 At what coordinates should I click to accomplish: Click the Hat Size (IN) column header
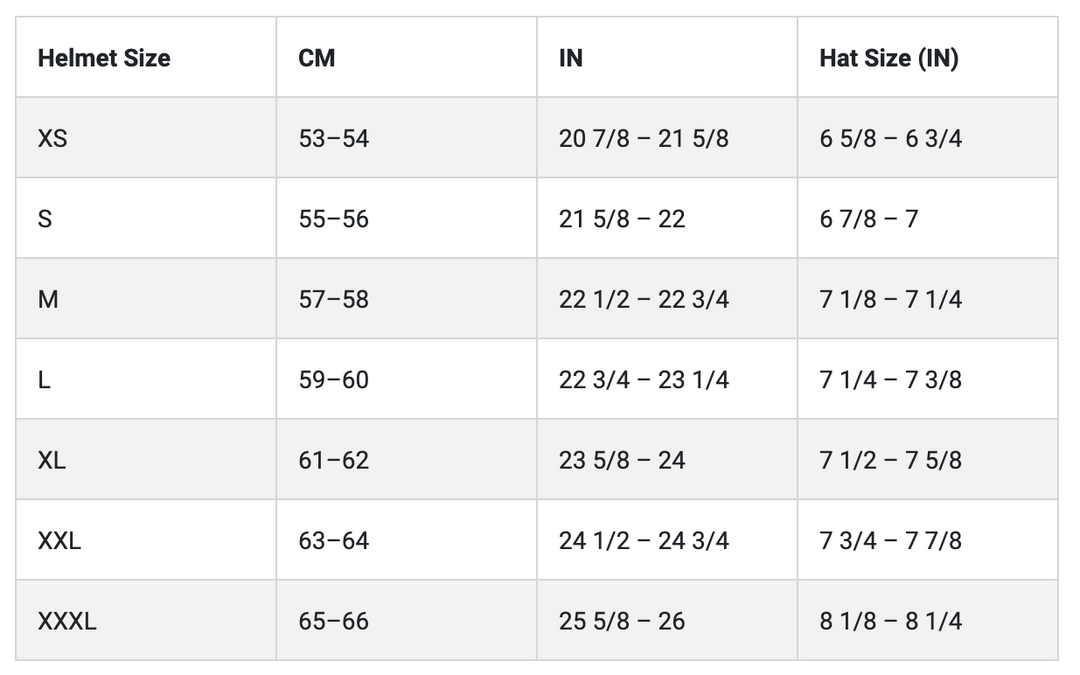(889, 58)
